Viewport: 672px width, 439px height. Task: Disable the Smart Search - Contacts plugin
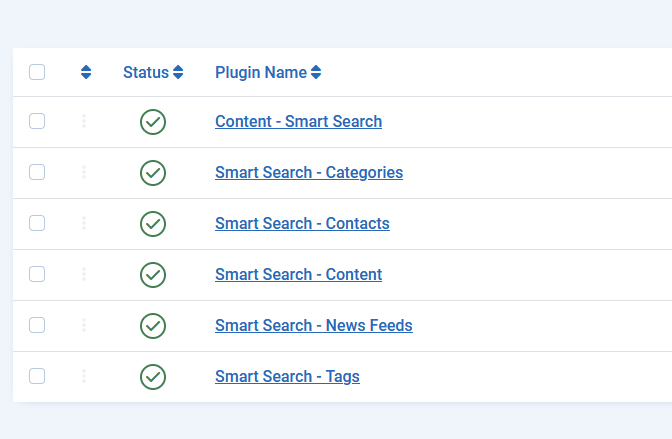(153, 224)
